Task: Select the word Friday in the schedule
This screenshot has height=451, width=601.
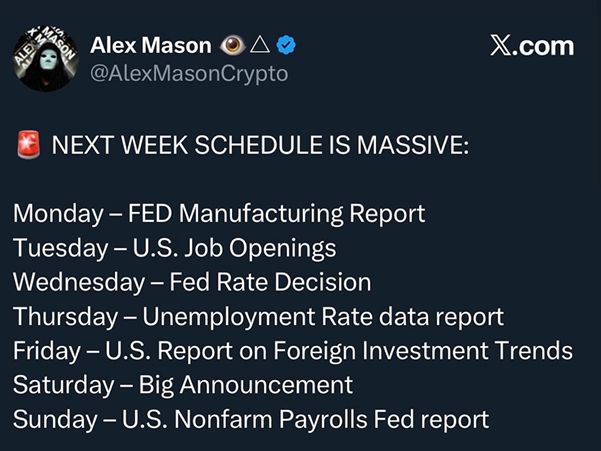Action: pos(43,351)
